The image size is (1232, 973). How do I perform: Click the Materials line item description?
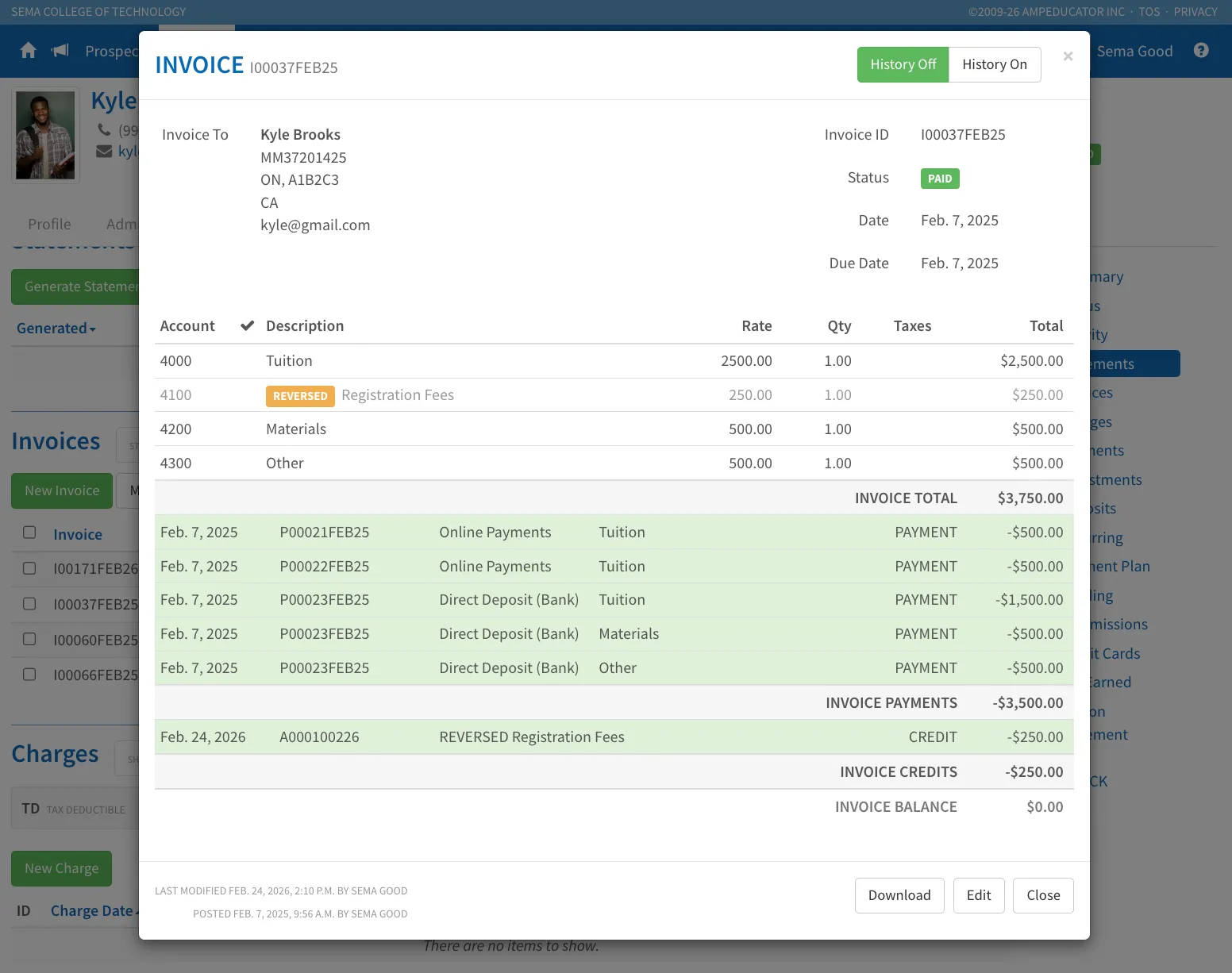tap(296, 429)
